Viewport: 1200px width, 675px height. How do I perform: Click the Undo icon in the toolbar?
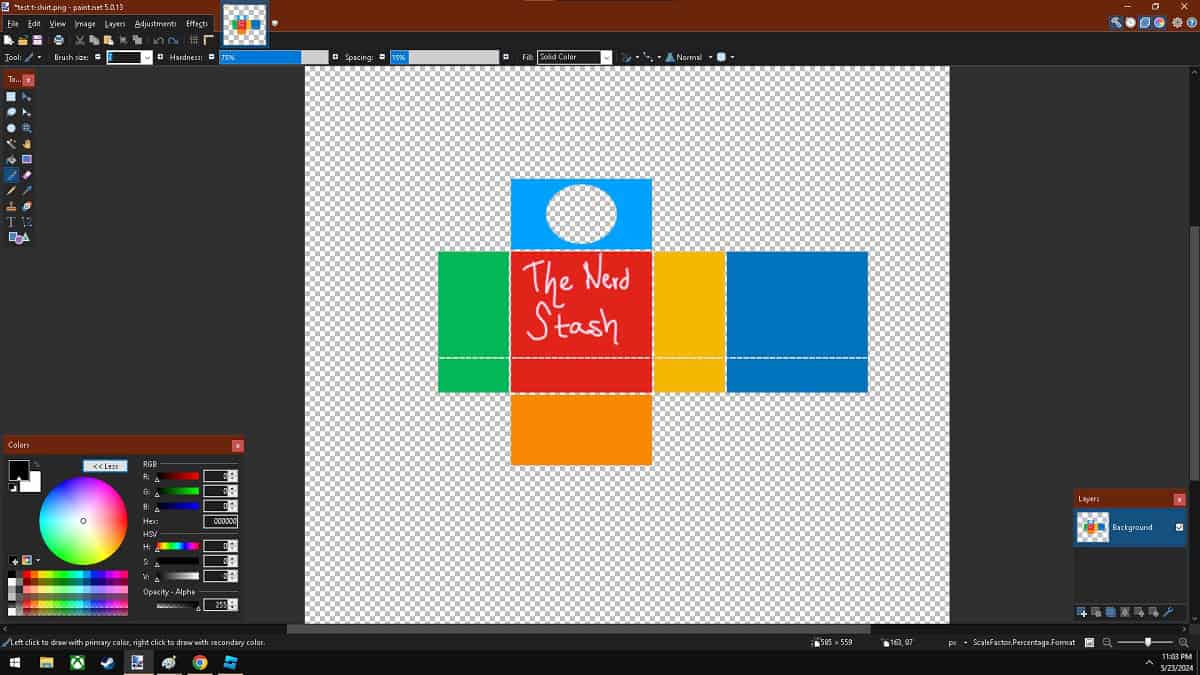(158, 39)
